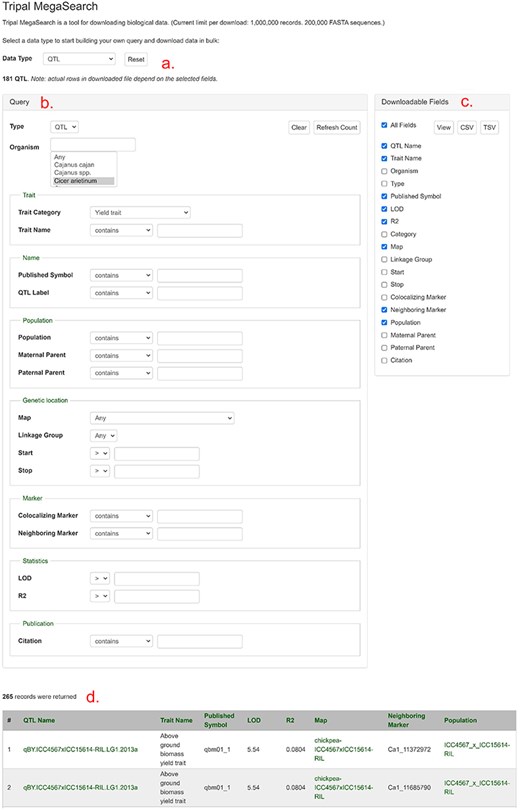Open the LOD comparison operator dropdown

100,579
